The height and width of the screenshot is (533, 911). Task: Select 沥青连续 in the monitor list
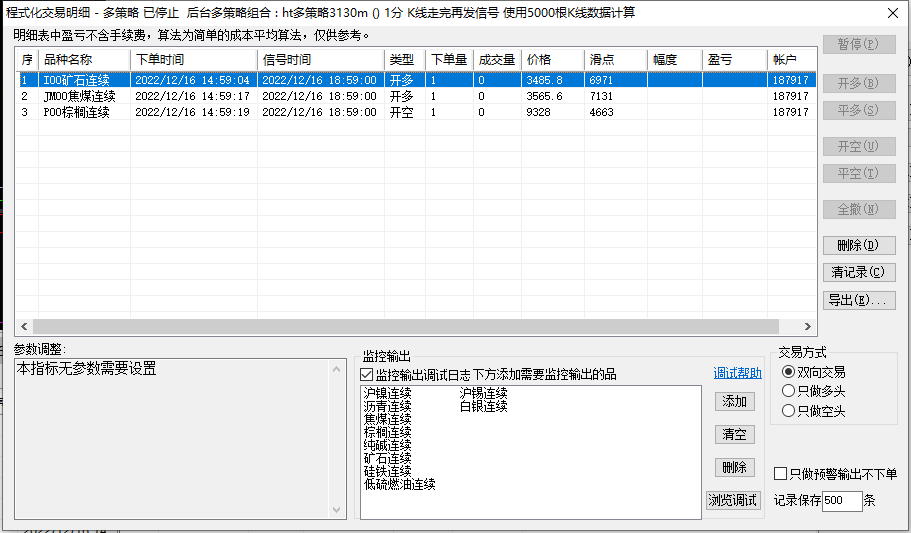[388, 406]
